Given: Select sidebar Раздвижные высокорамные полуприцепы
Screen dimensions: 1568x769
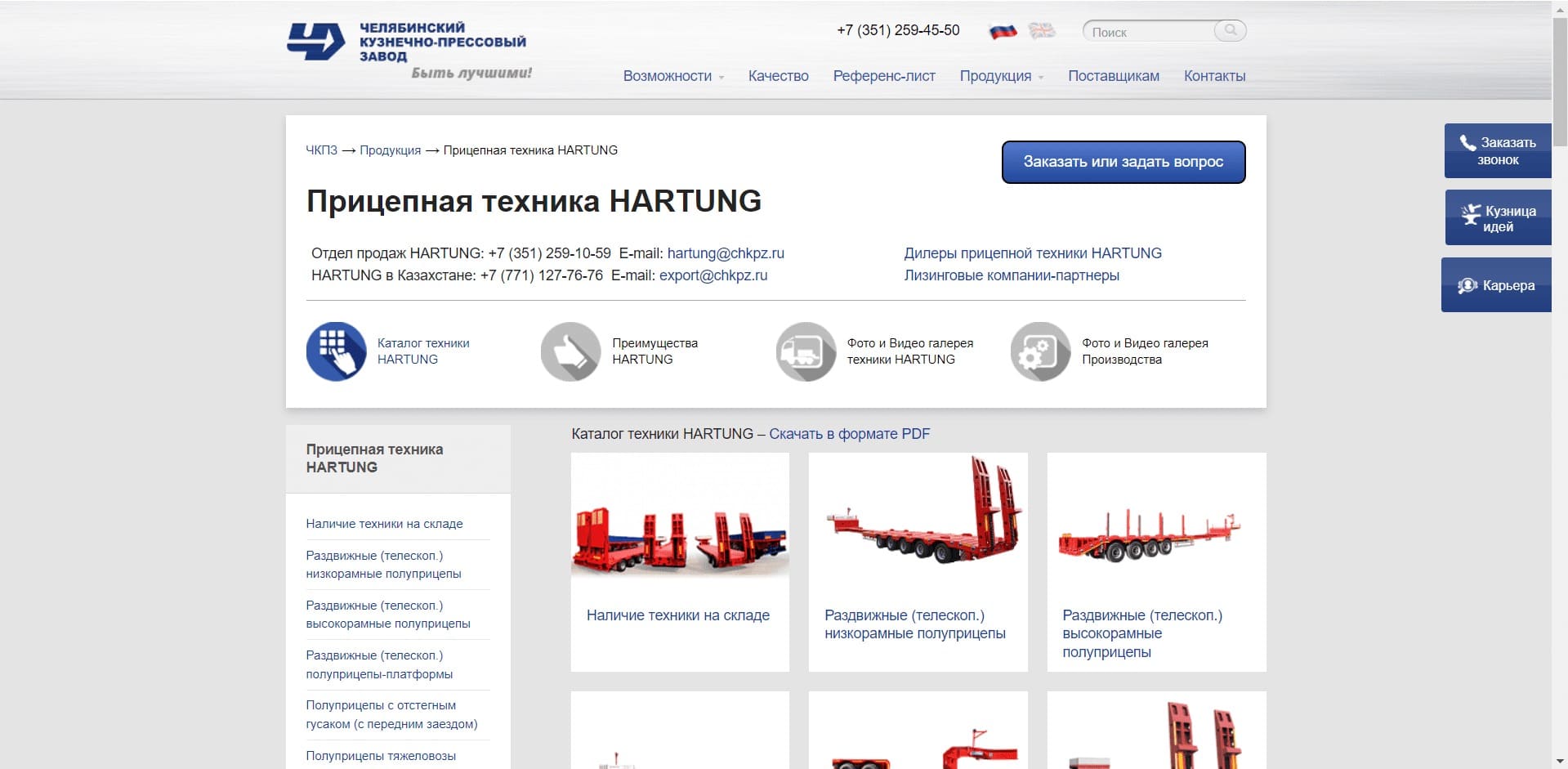Looking at the screenshot, I should [x=388, y=615].
